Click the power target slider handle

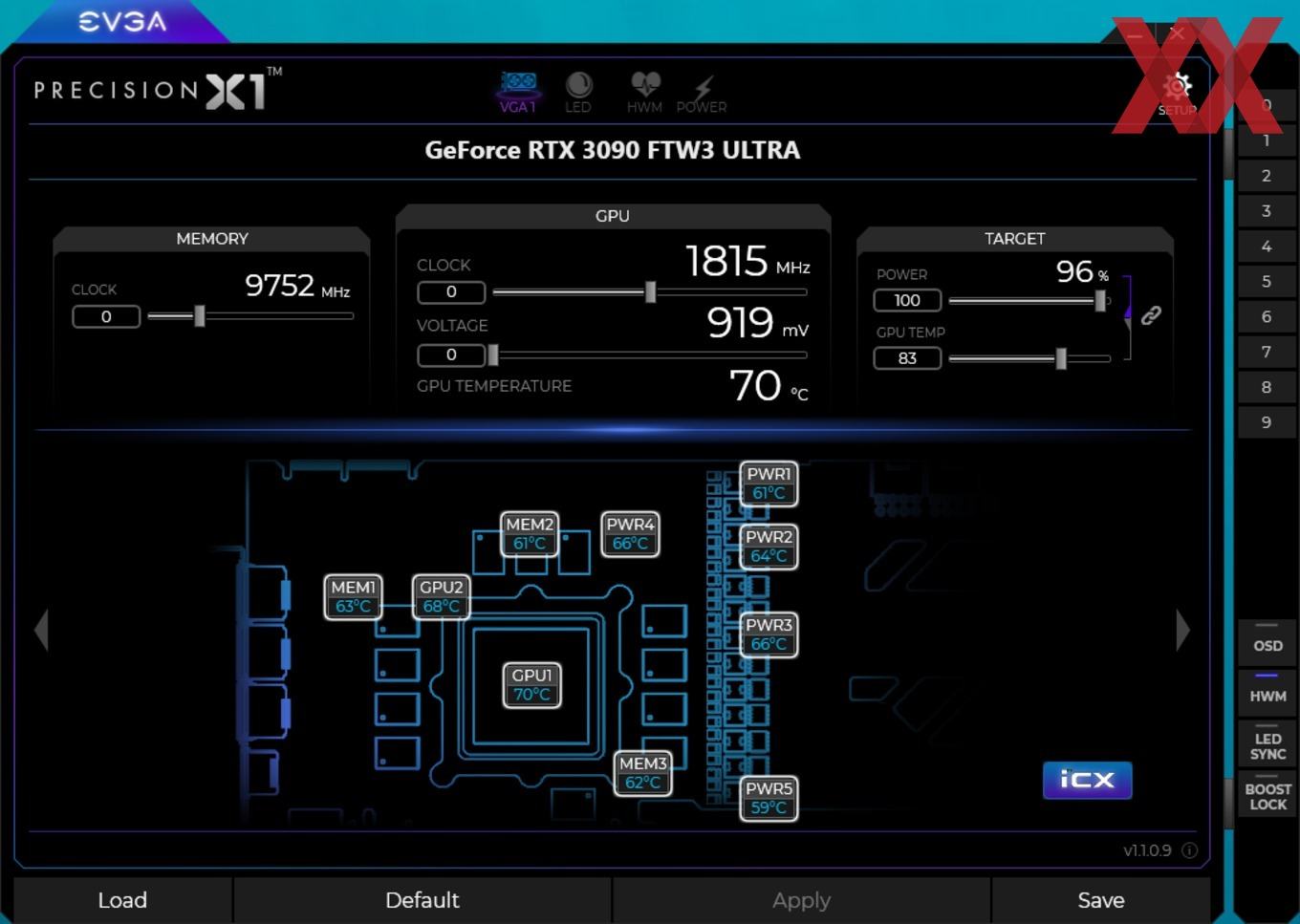pyautogui.click(x=1100, y=300)
